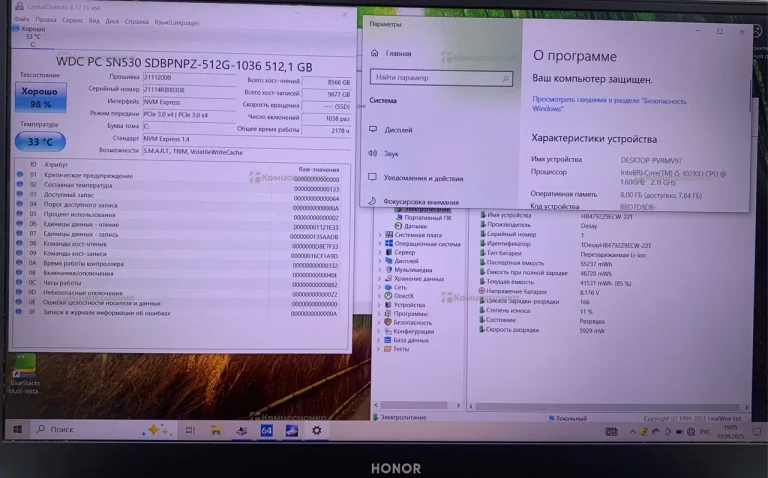This screenshot has width=768, height=478.
Task: Click the display monitor icon in Settings
Action: coord(373,129)
